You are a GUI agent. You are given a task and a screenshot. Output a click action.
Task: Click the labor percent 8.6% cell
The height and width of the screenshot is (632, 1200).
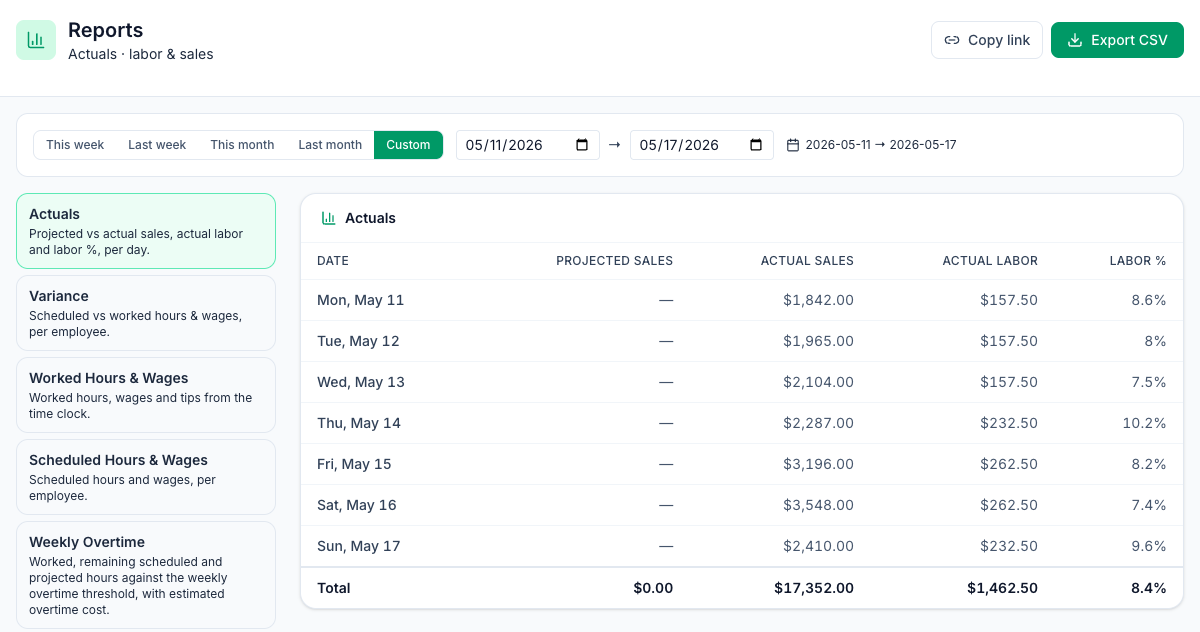(1149, 300)
